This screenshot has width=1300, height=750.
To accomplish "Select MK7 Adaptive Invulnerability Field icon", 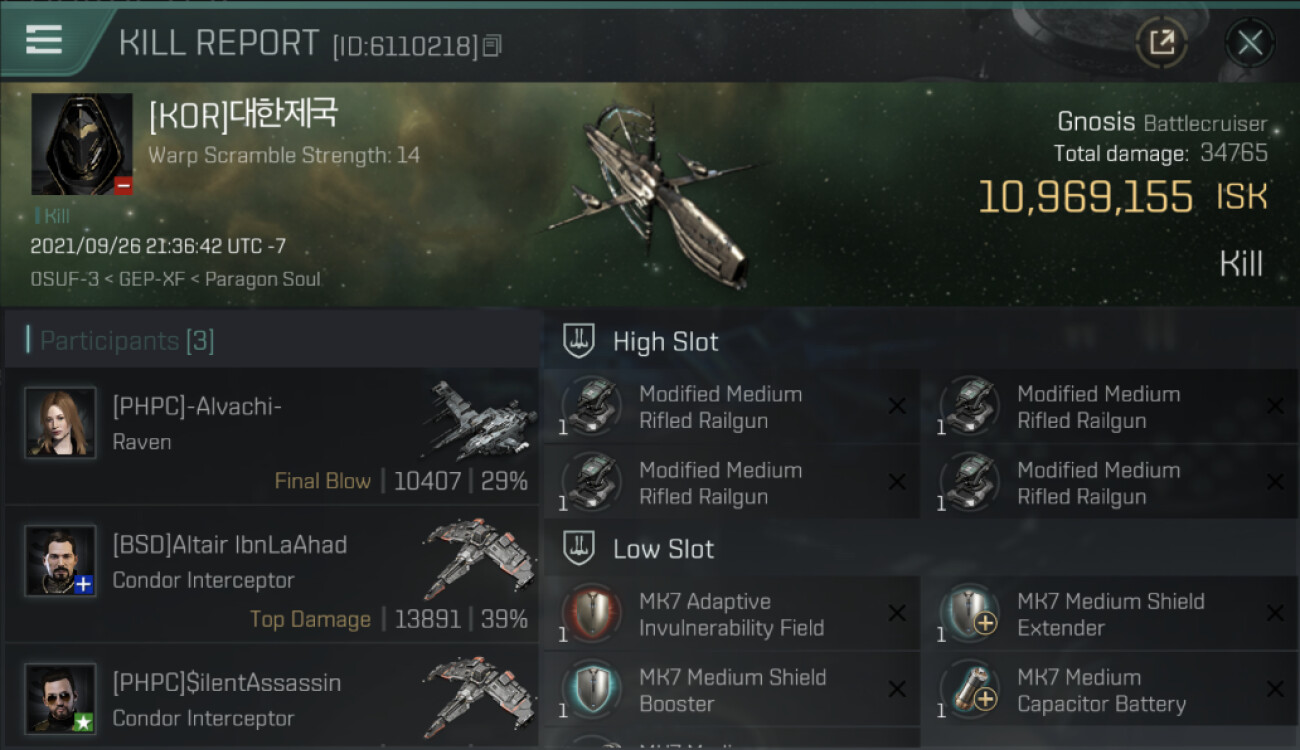I will tap(592, 614).
